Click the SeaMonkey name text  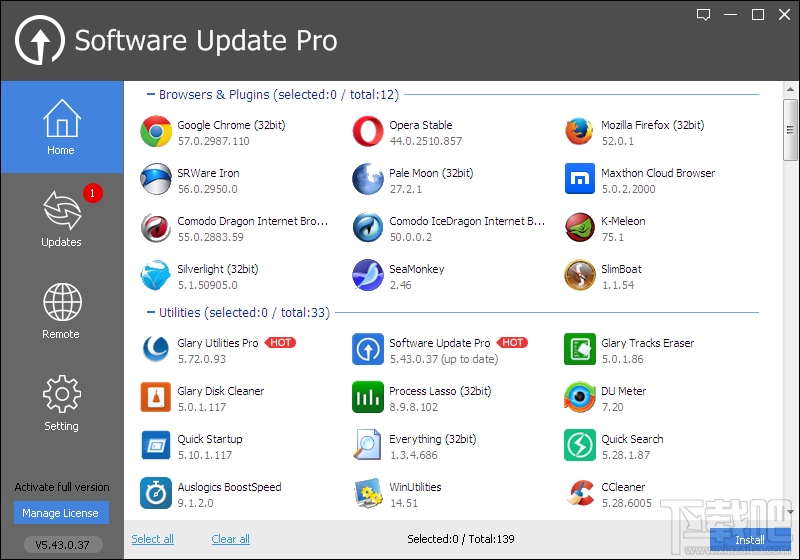417,269
